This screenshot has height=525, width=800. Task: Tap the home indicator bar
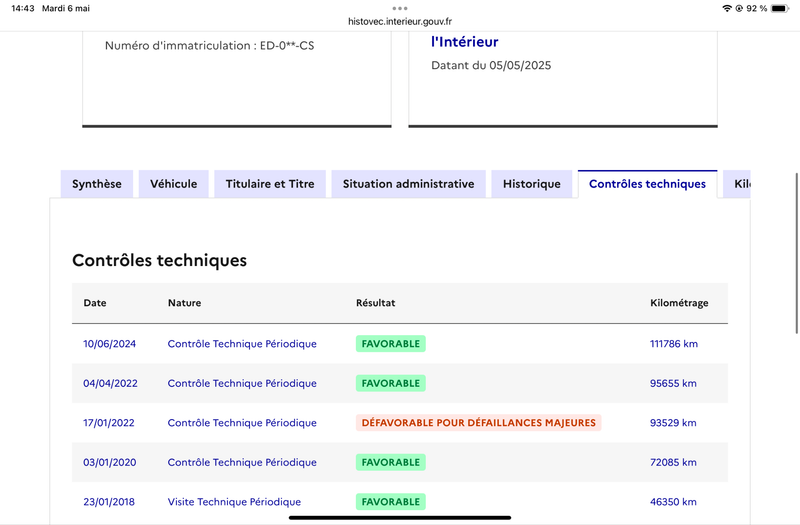400,517
